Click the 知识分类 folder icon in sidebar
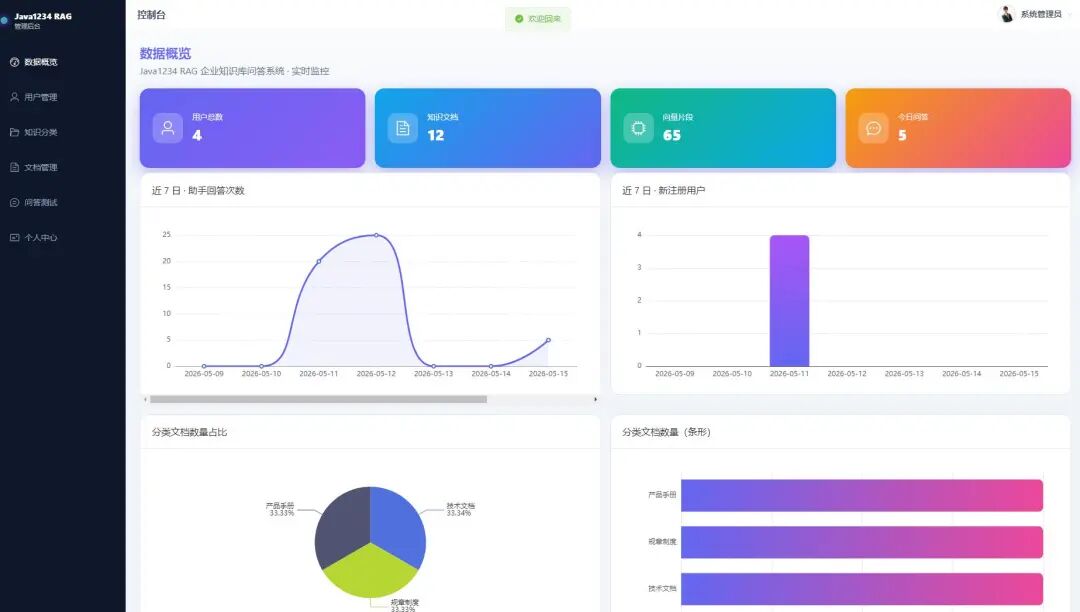1080x612 pixels. coord(14,132)
